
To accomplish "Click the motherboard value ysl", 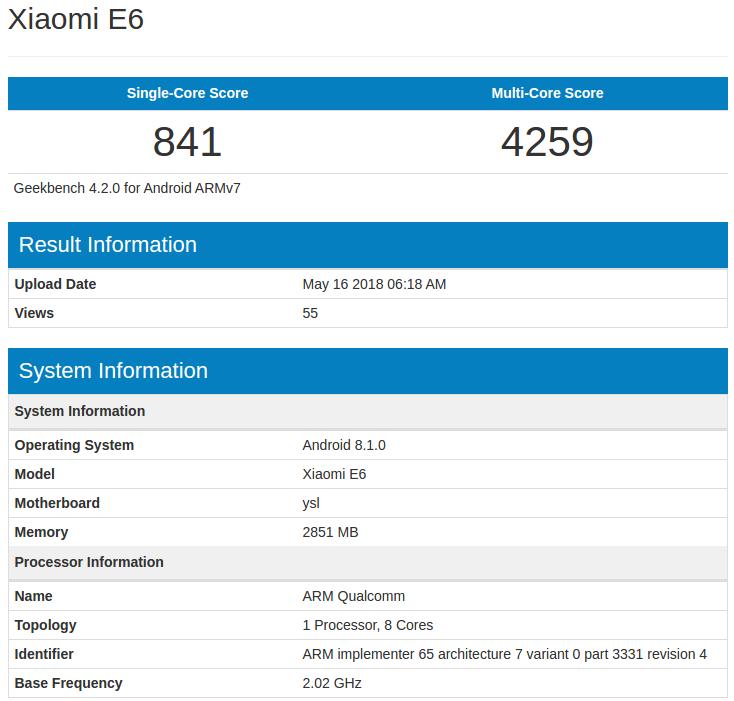I will [x=311, y=503].
